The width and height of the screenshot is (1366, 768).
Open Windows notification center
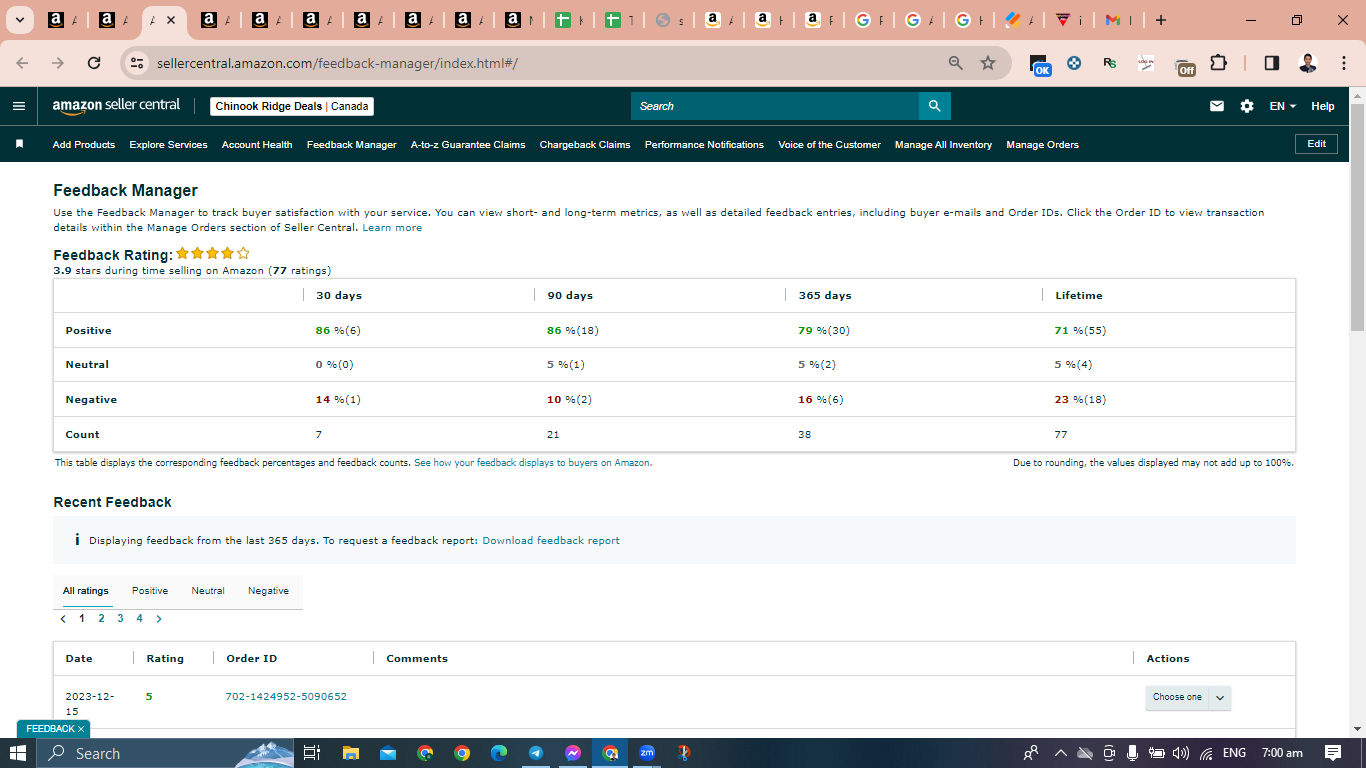click(x=1333, y=753)
